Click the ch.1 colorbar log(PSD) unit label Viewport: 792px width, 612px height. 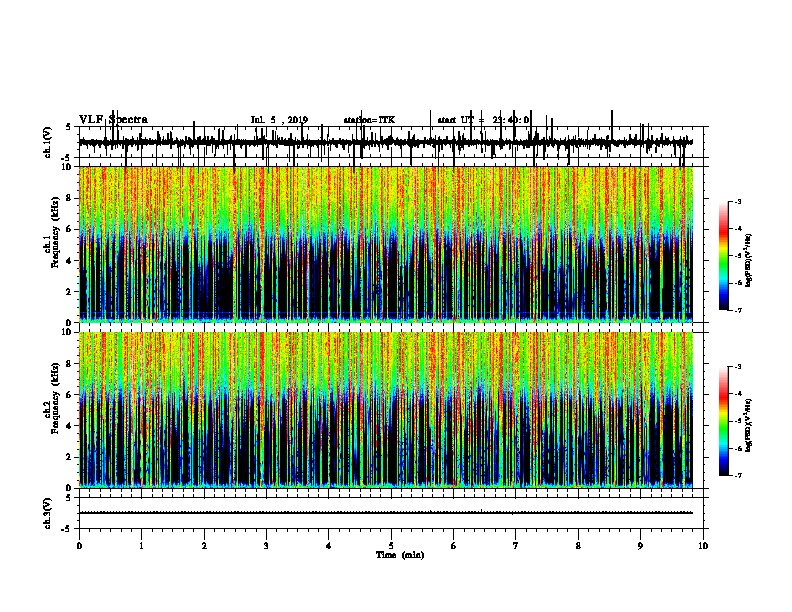pos(749,260)
